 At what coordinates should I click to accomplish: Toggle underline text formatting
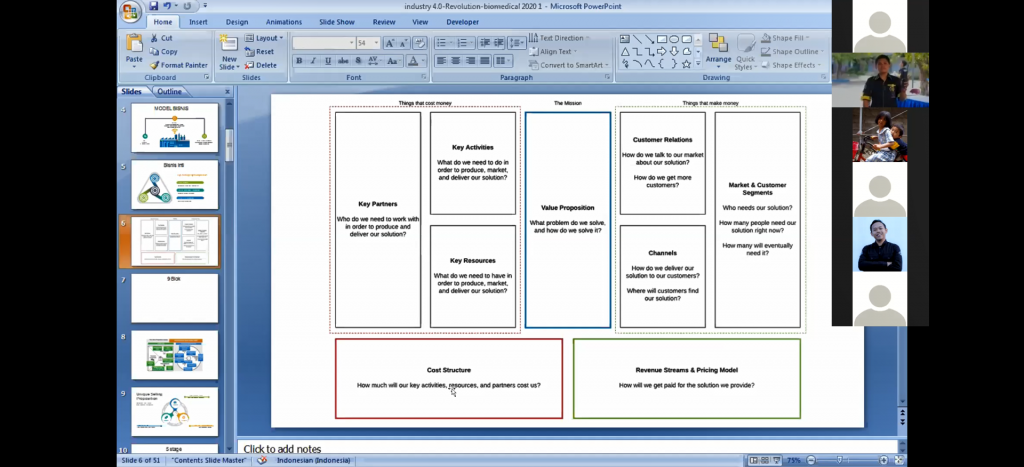pos(327,61)
